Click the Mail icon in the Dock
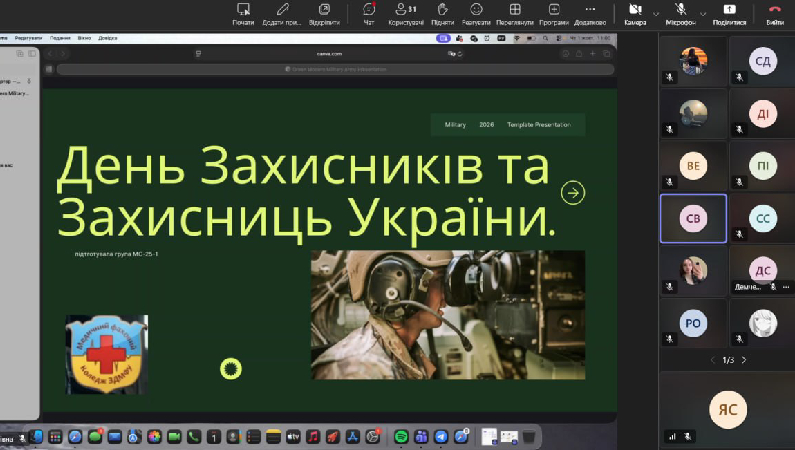The image size is (795, 450). point(115,436)
